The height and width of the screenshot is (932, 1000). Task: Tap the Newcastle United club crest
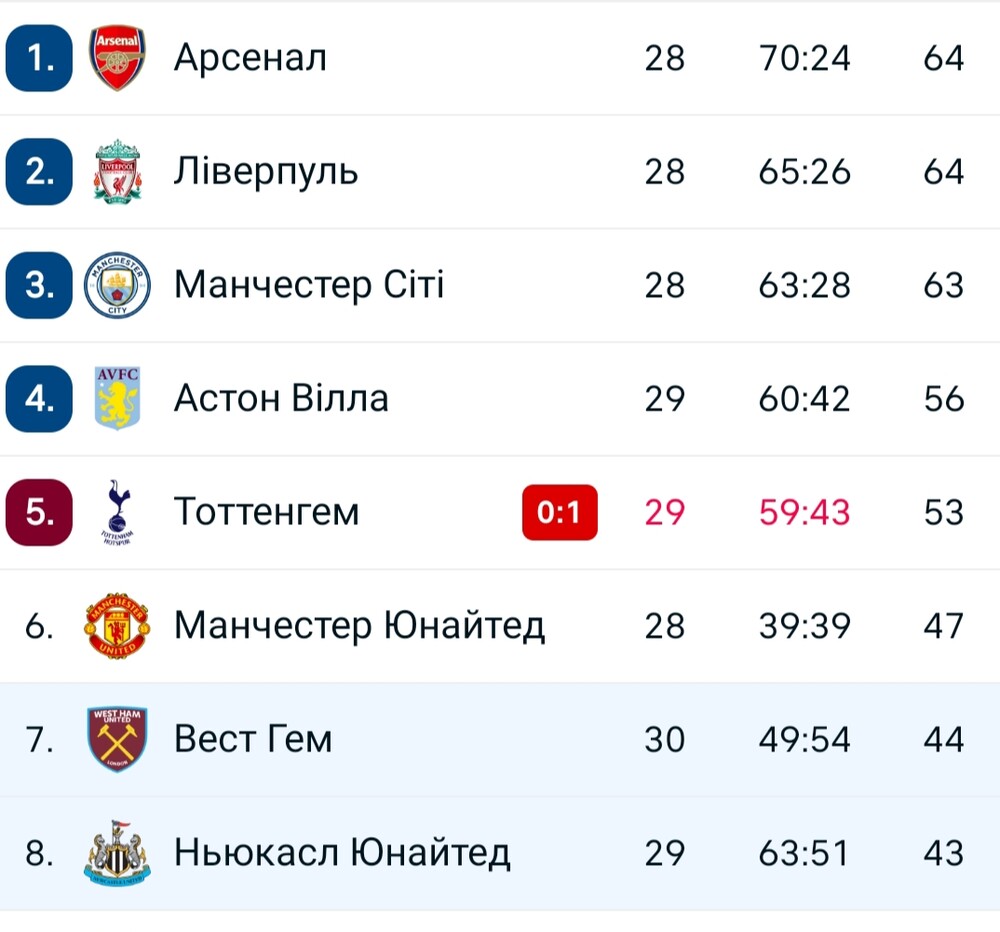[117, 853]
